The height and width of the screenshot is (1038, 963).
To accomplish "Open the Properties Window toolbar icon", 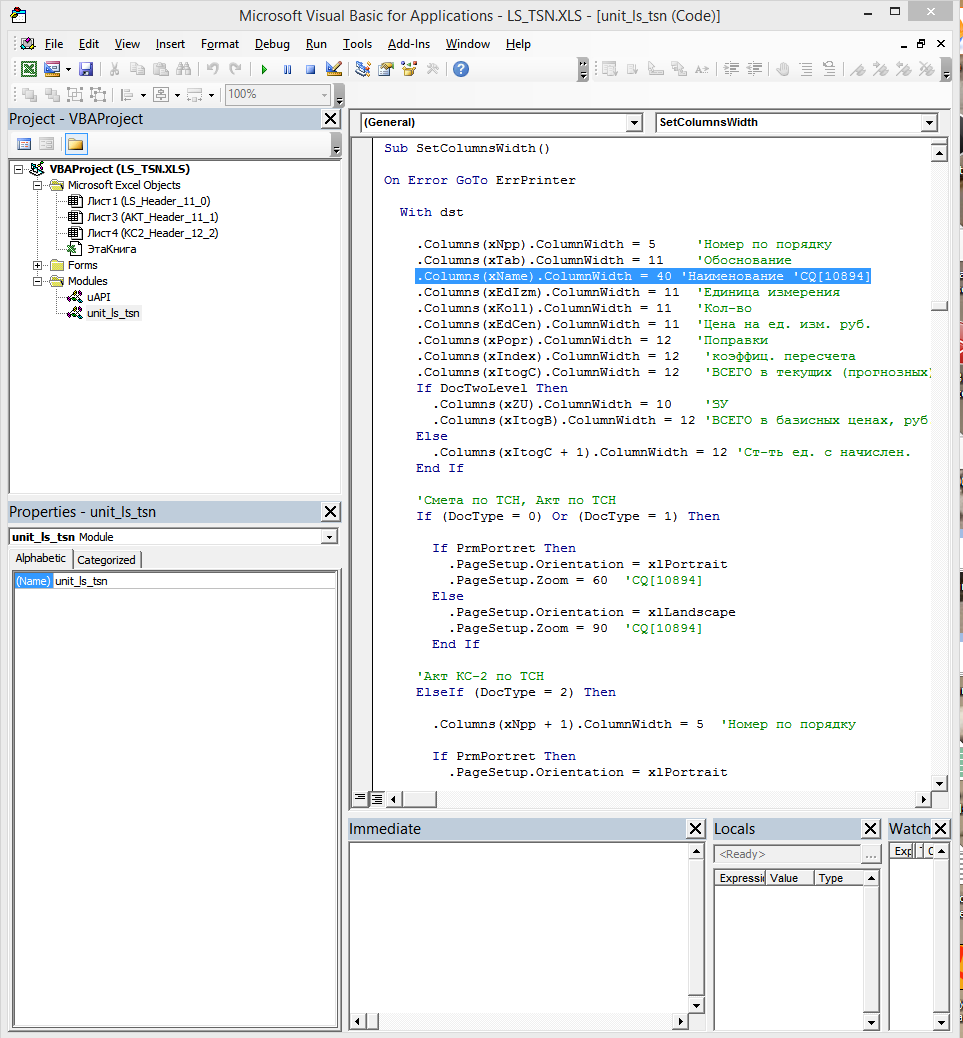I will pyautogui.click(x=386, y=69).
